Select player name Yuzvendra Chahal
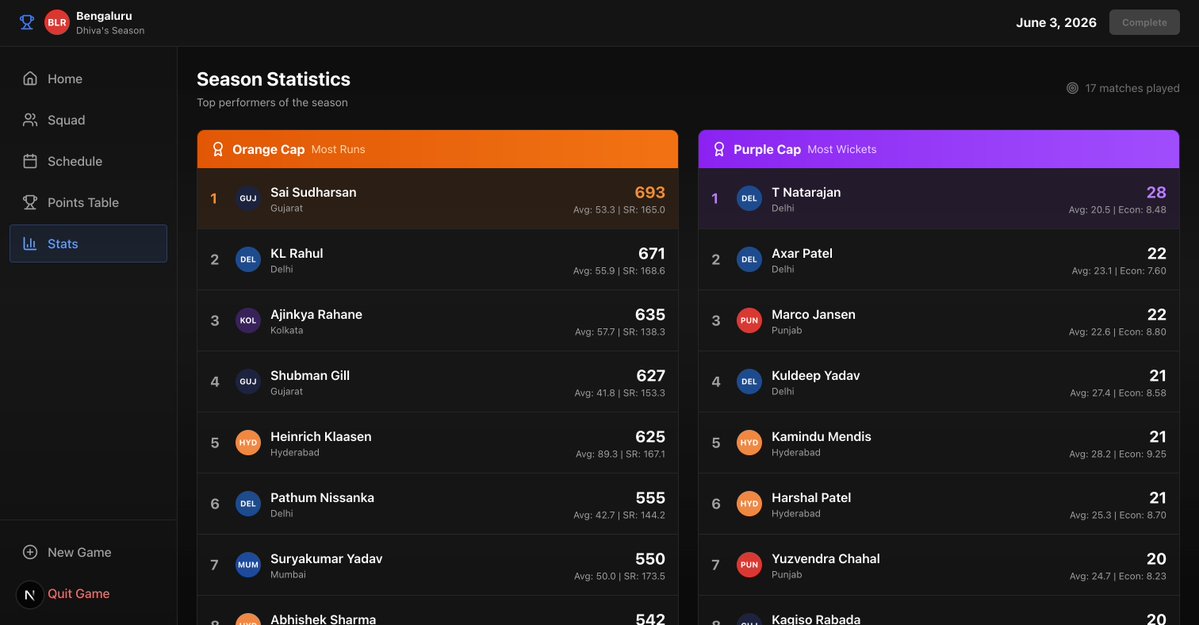The height and width of the screenshot is (625, 1199). pyautogui.click(x=825, y=559)
